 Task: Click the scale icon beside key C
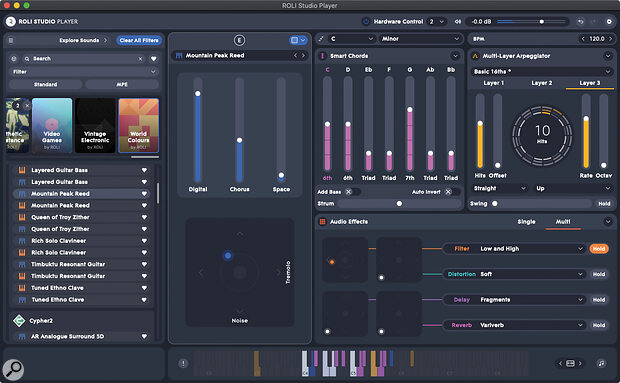point(321,39)
